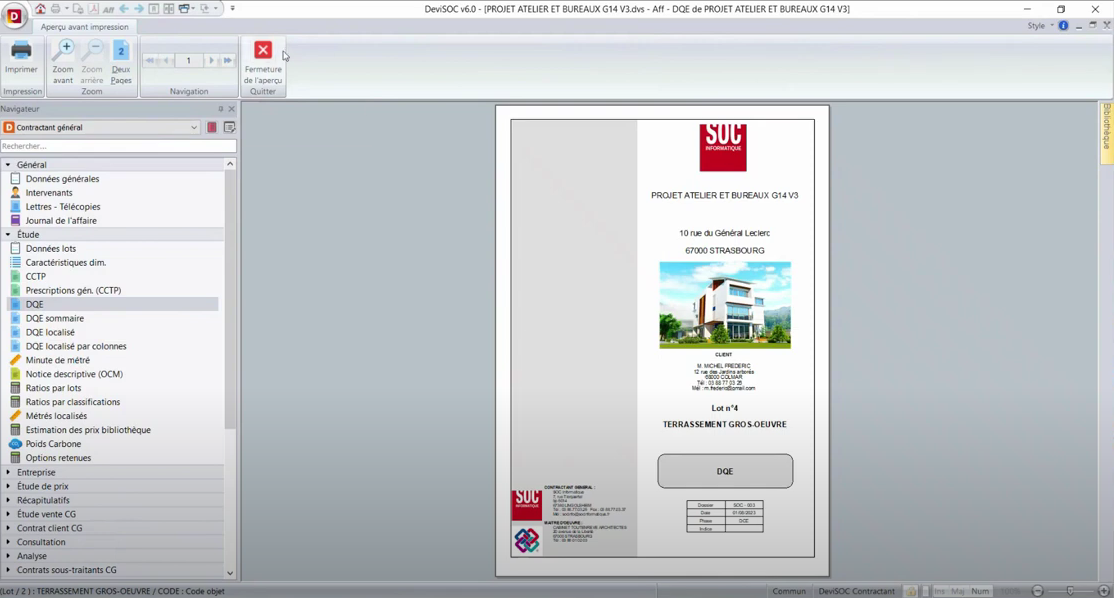This screenshot has height=598, width=1114.
Task: Pin the Navigateur panel
Action: (x=221, y=109)
